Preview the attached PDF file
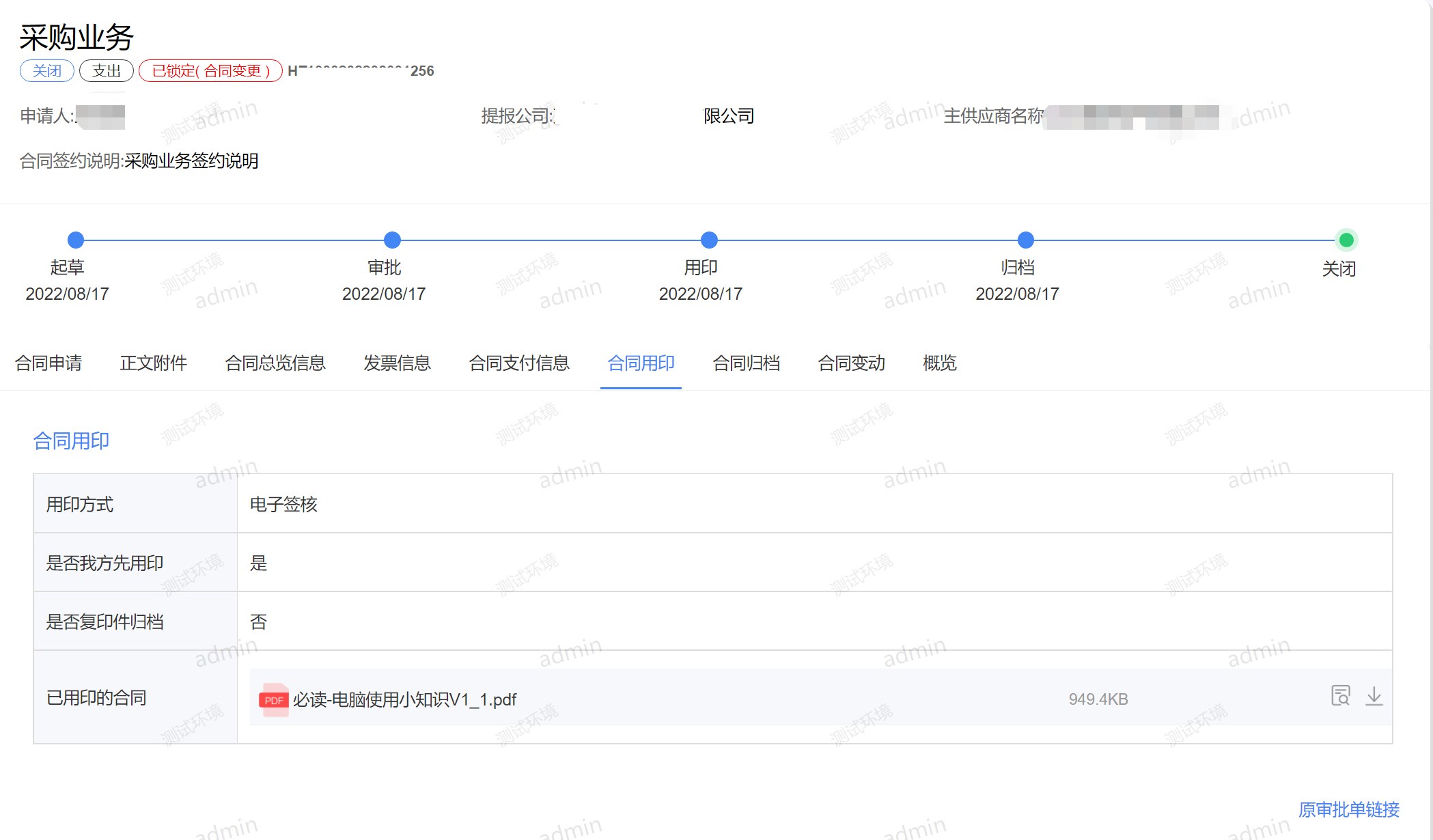 click(x=1340, y=696)
